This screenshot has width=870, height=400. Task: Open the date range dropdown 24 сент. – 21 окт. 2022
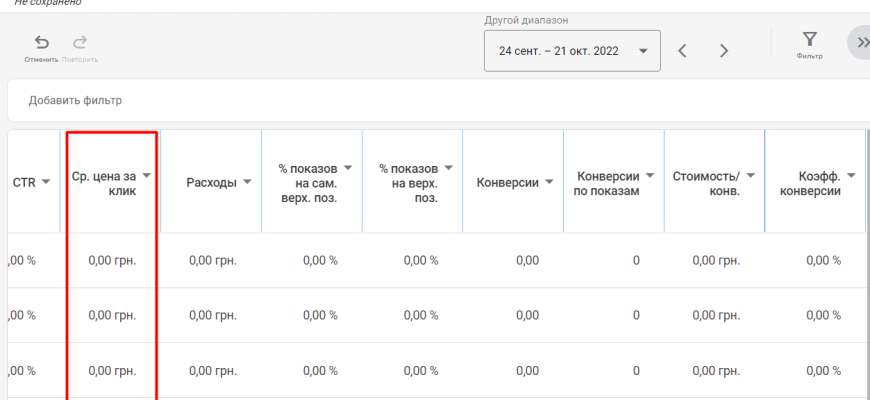pos(572,51)
